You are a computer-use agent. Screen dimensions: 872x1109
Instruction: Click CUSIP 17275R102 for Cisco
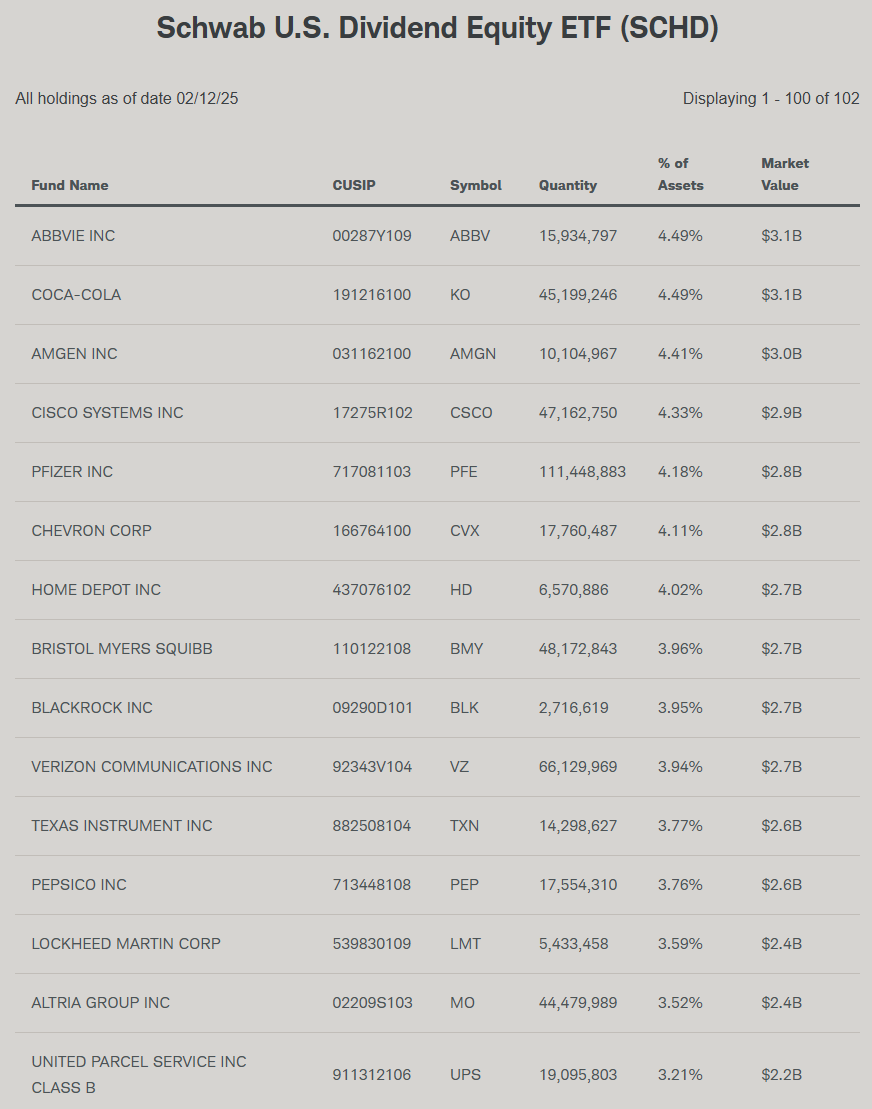372,412
